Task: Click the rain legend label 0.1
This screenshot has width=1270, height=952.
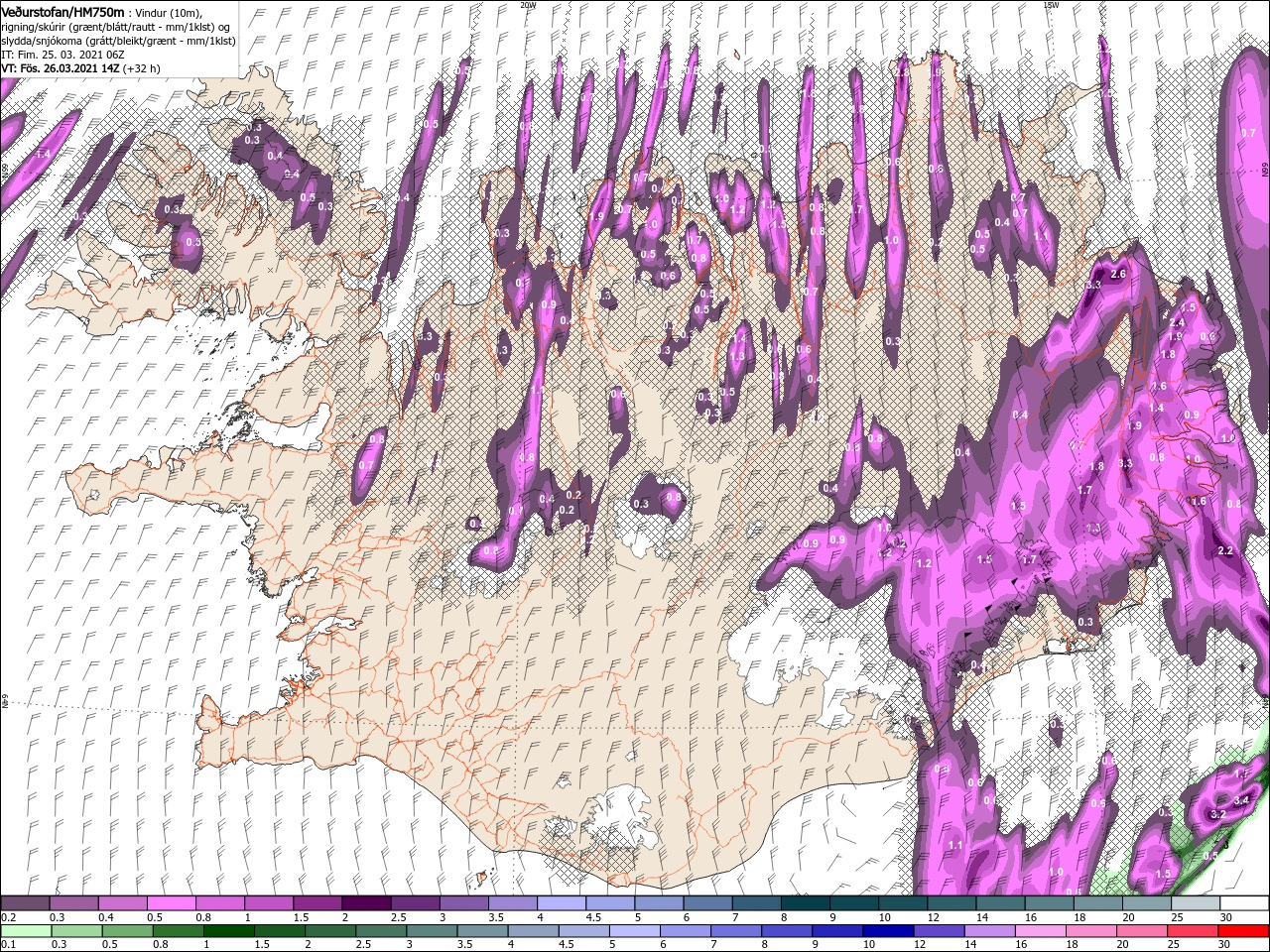Action: click(9, 945)
